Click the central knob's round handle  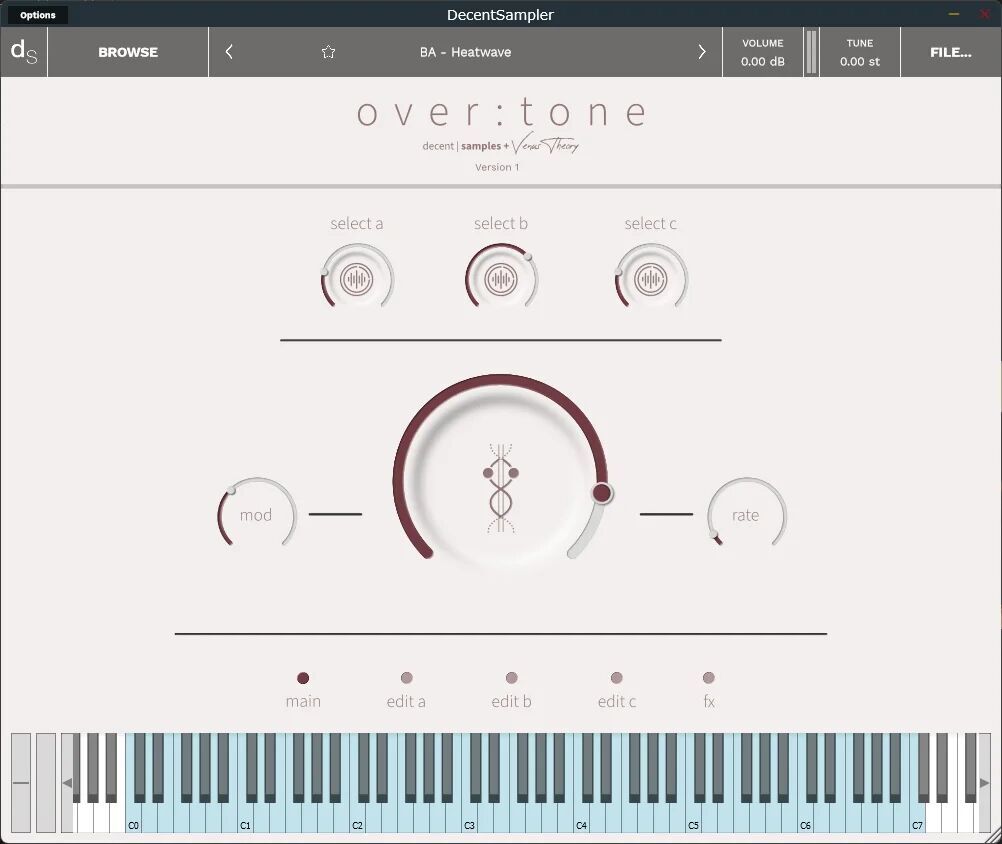[x=601, y=493]
